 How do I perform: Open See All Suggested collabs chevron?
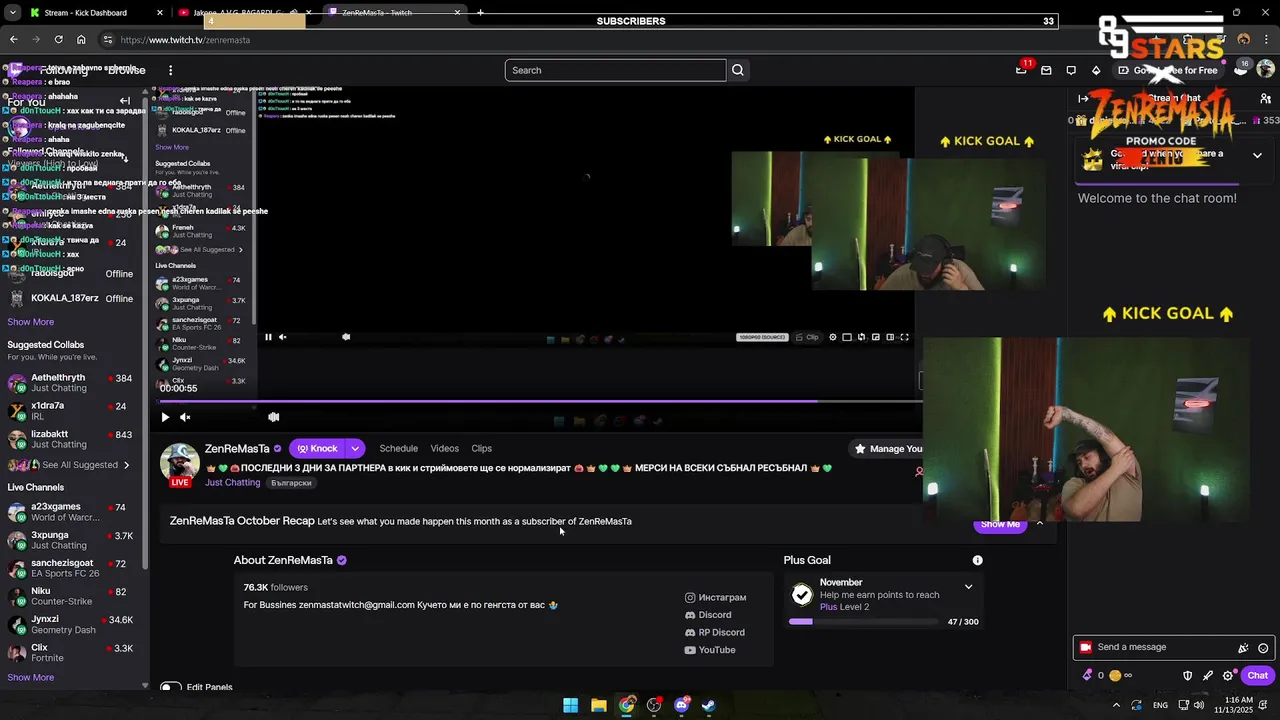(126, 465)
